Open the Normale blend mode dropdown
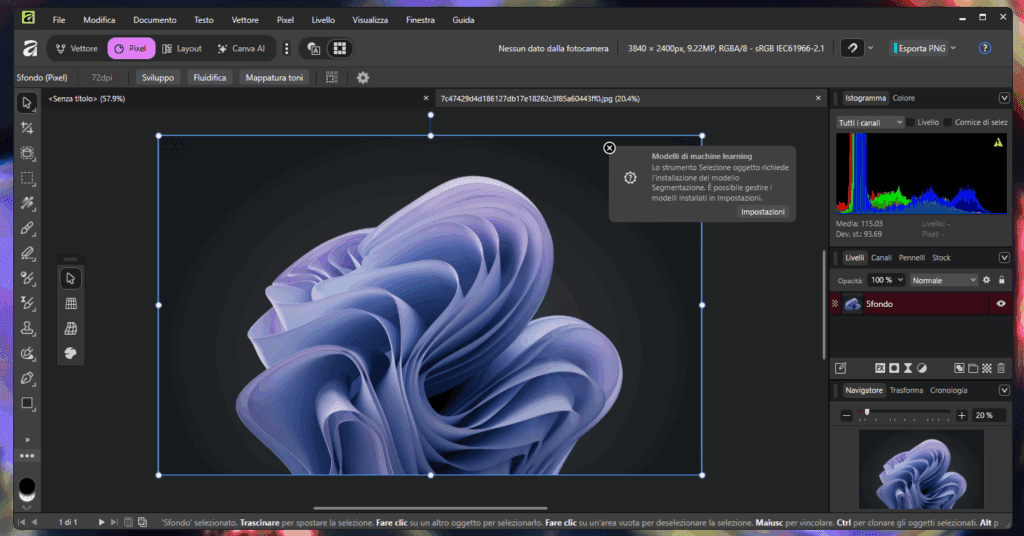This screenshot has height=536, width=1024. [x=943, y=280]
